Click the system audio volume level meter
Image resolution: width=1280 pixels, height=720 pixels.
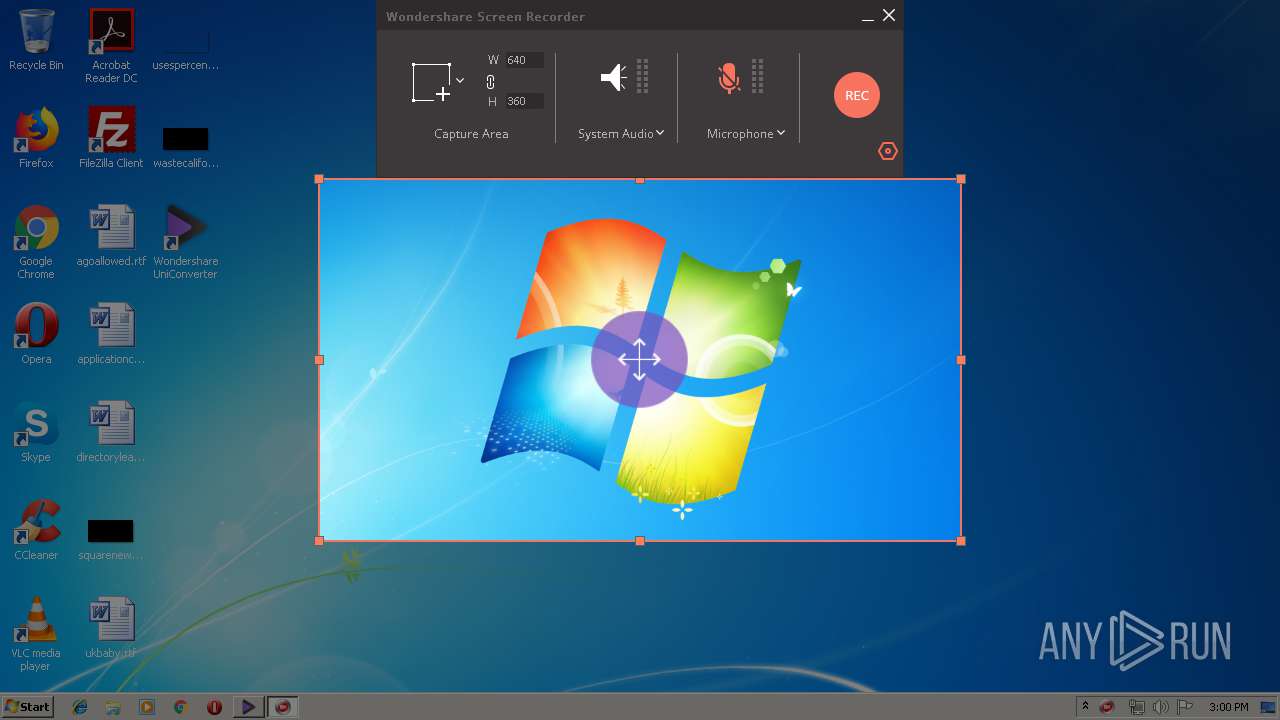coord(643,76)
